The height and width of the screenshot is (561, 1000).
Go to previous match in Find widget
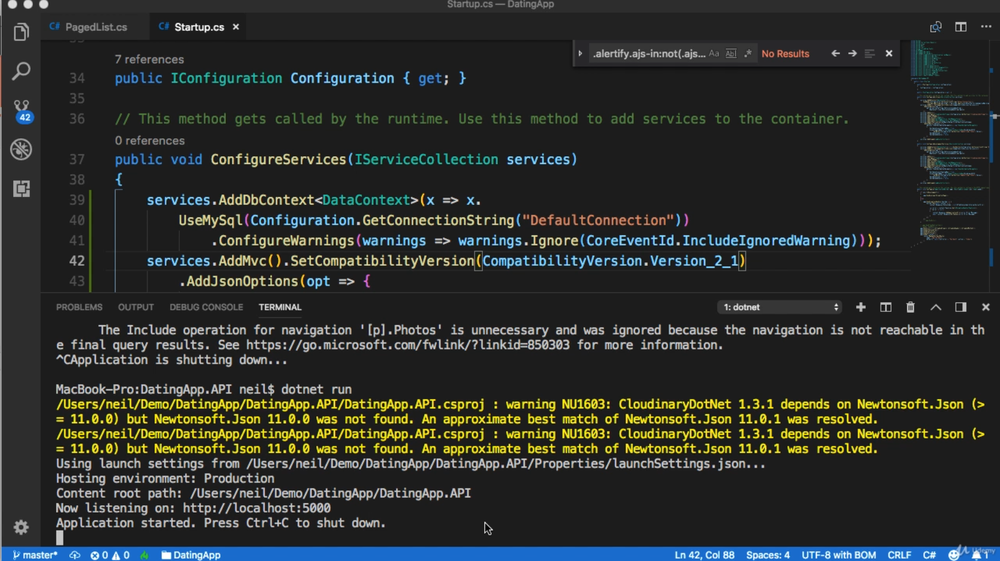point(835,54)
